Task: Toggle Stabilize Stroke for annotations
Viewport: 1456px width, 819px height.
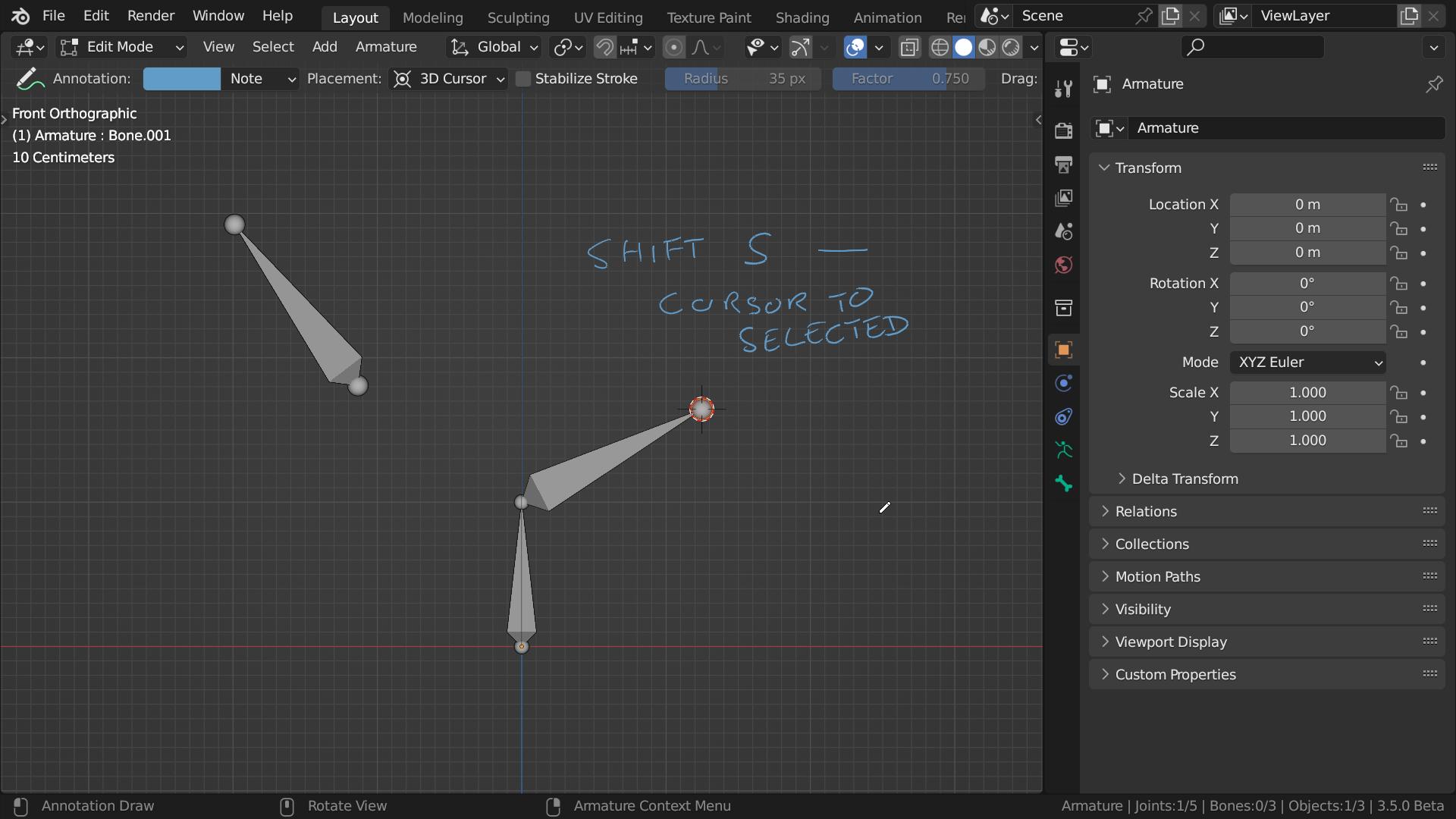Action: click(x=524, y=78)
